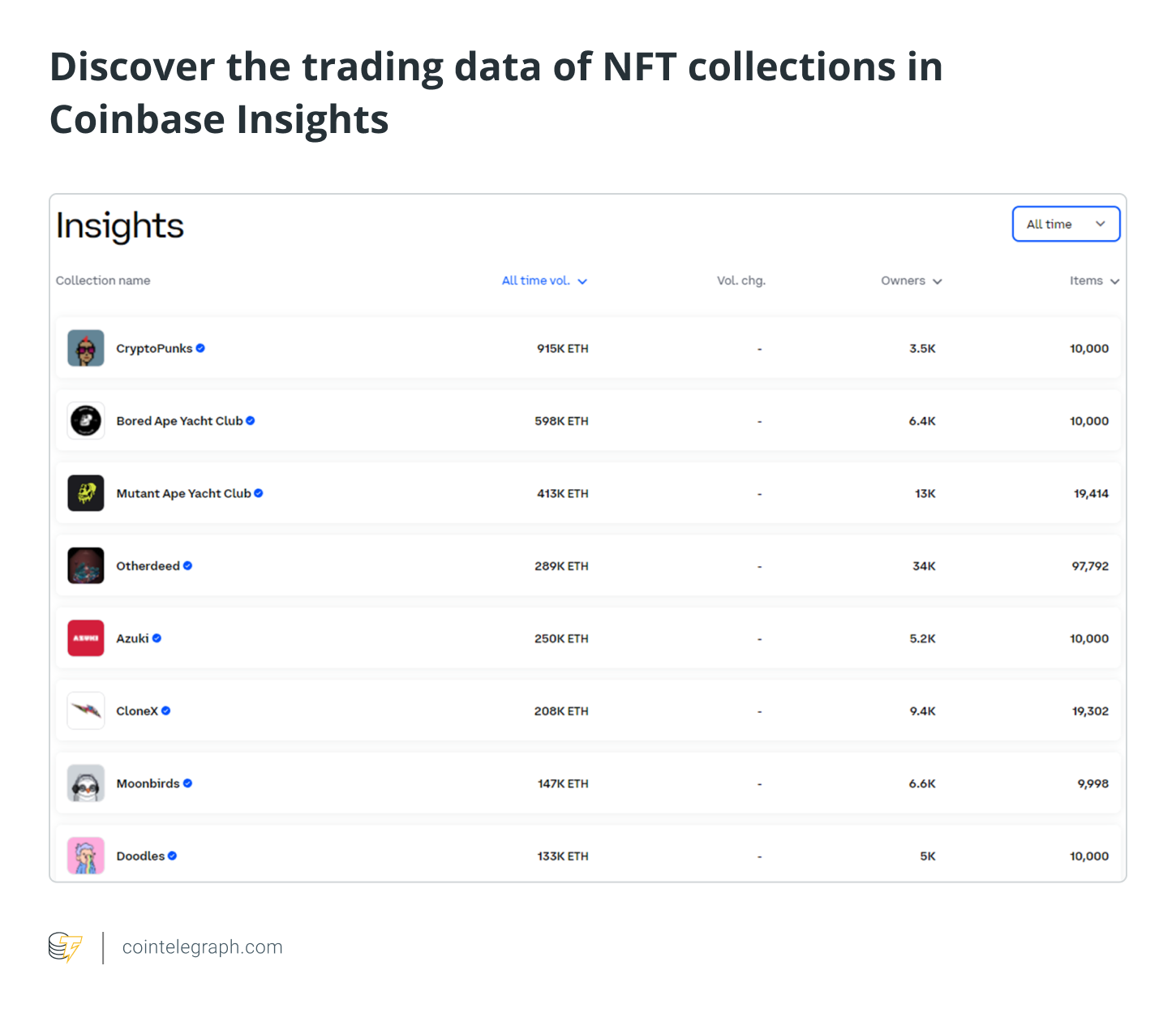Click the Collection name column header
The height and width of the screenshot is (1013, 1176).
coord(103,281)
